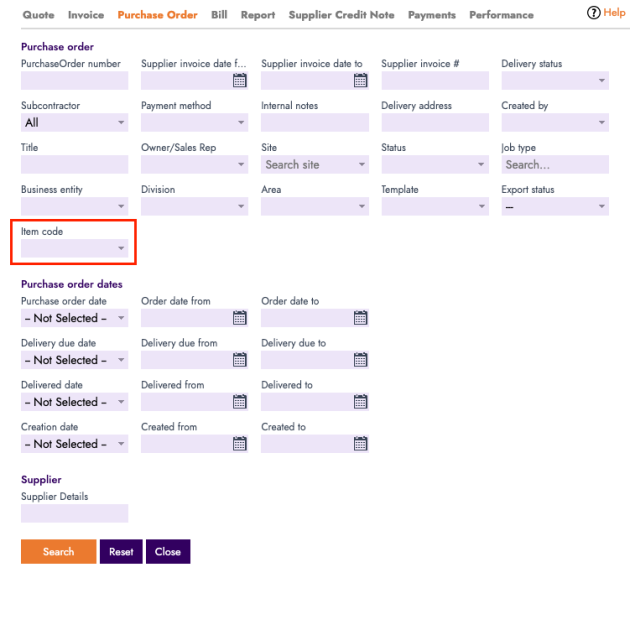Expand the Delivery status dropdown

pyautogui.click(x=555, y=81)
